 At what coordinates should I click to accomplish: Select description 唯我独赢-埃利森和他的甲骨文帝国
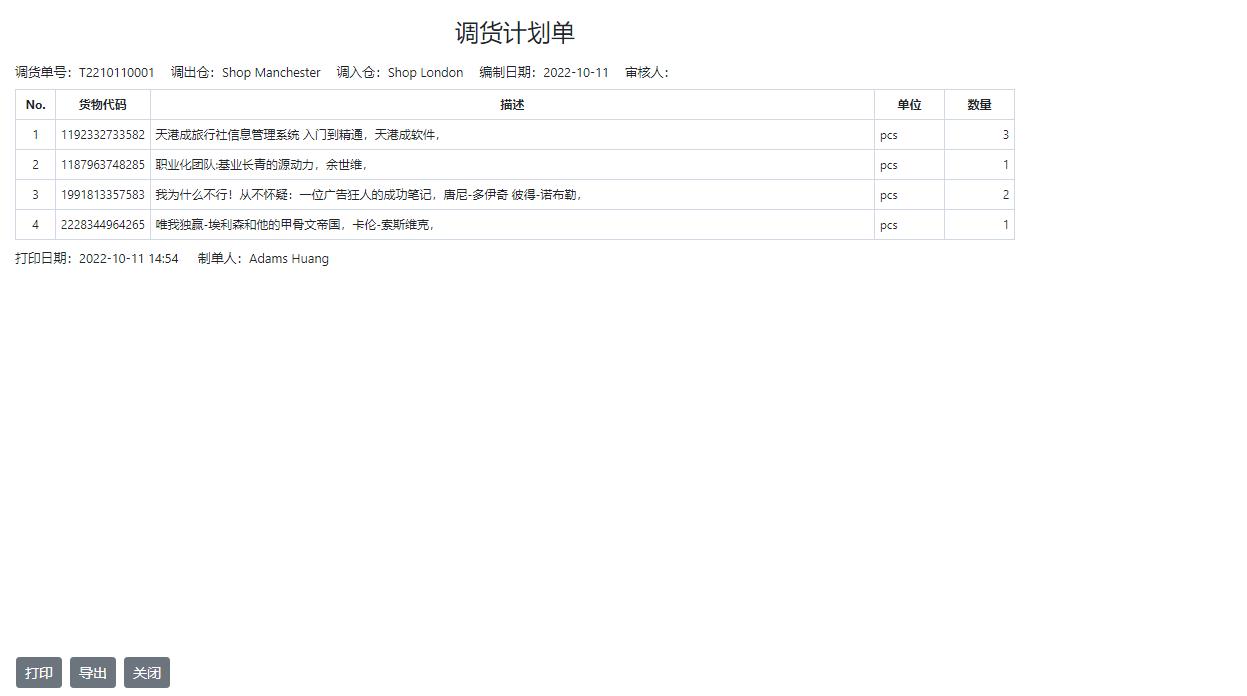coord(248,225)
